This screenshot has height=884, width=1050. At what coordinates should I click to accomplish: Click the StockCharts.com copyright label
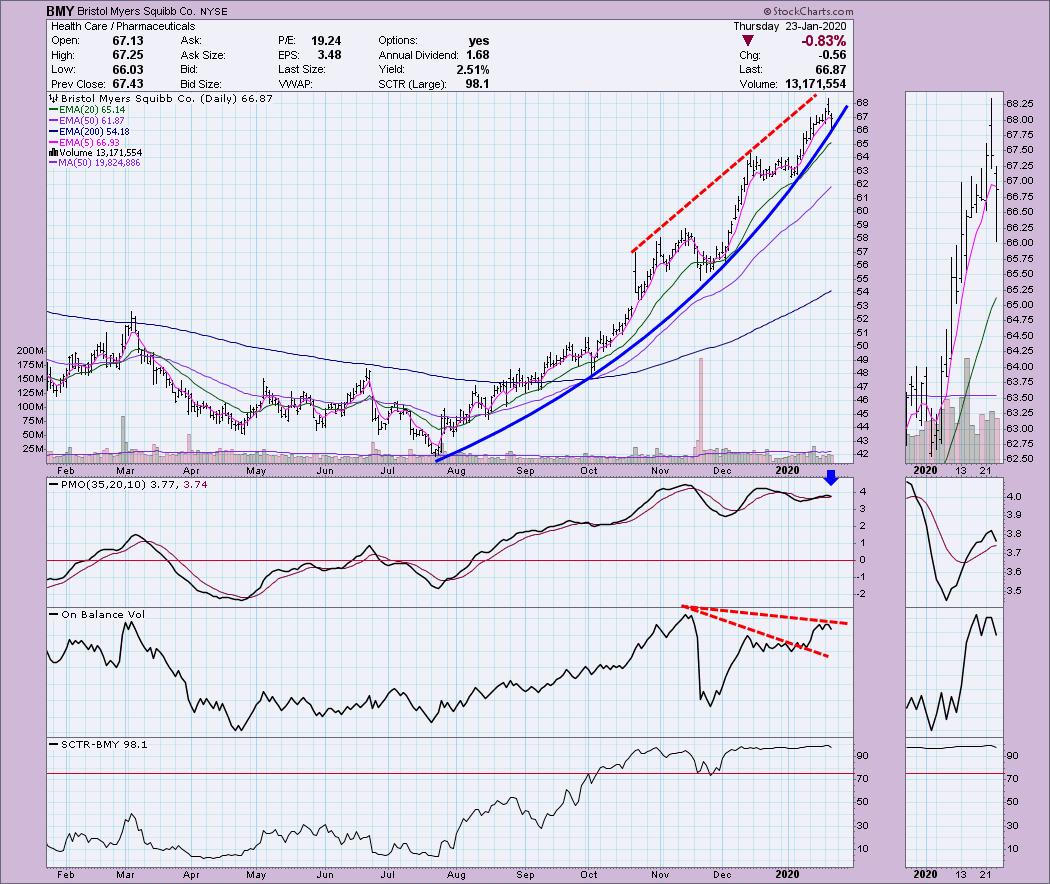[808, 11]
